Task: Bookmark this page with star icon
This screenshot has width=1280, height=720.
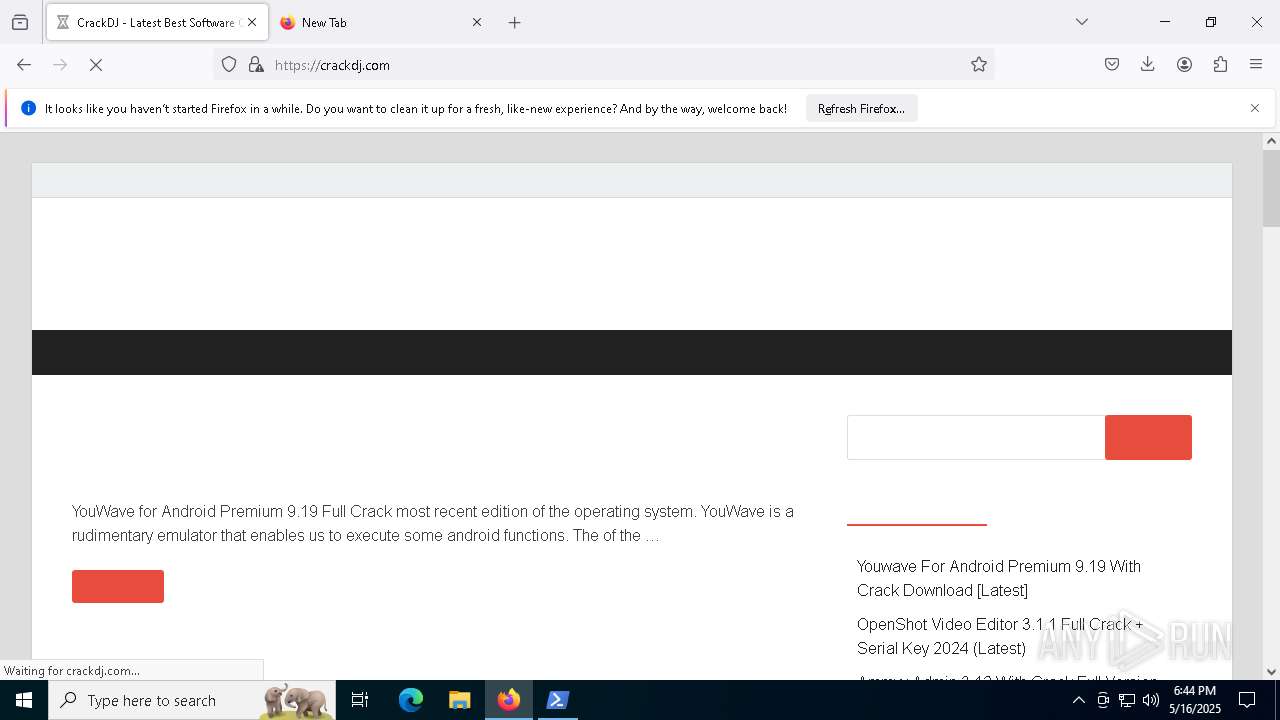Action: 979,65
